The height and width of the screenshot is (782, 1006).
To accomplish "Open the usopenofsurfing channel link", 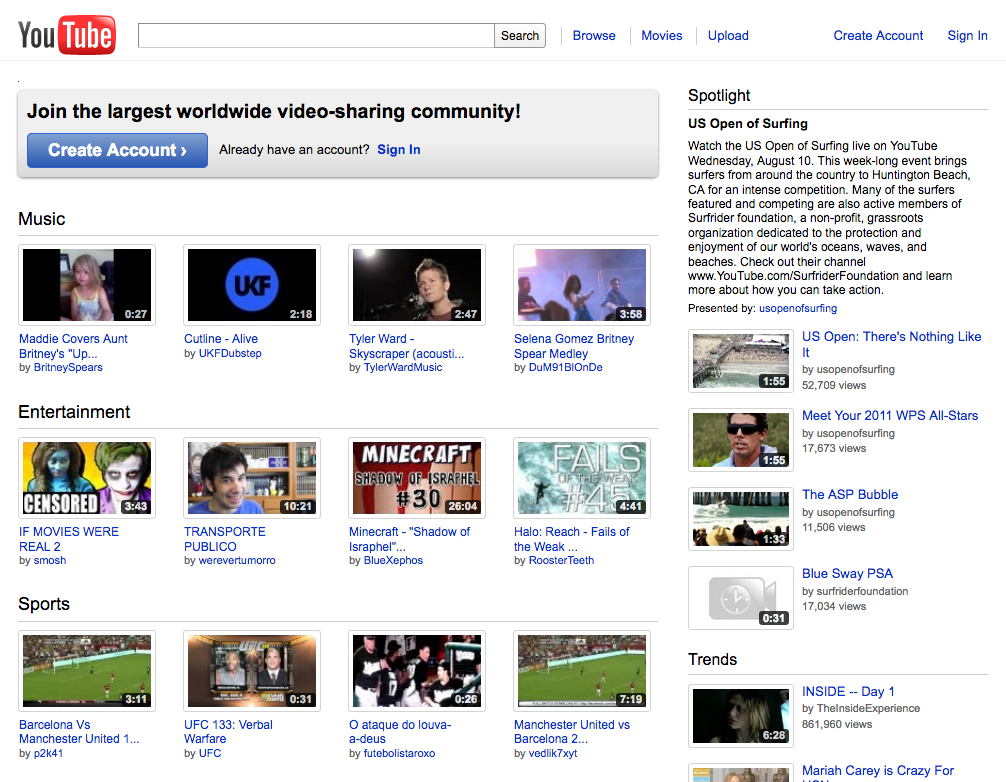I will coord(797,308).
